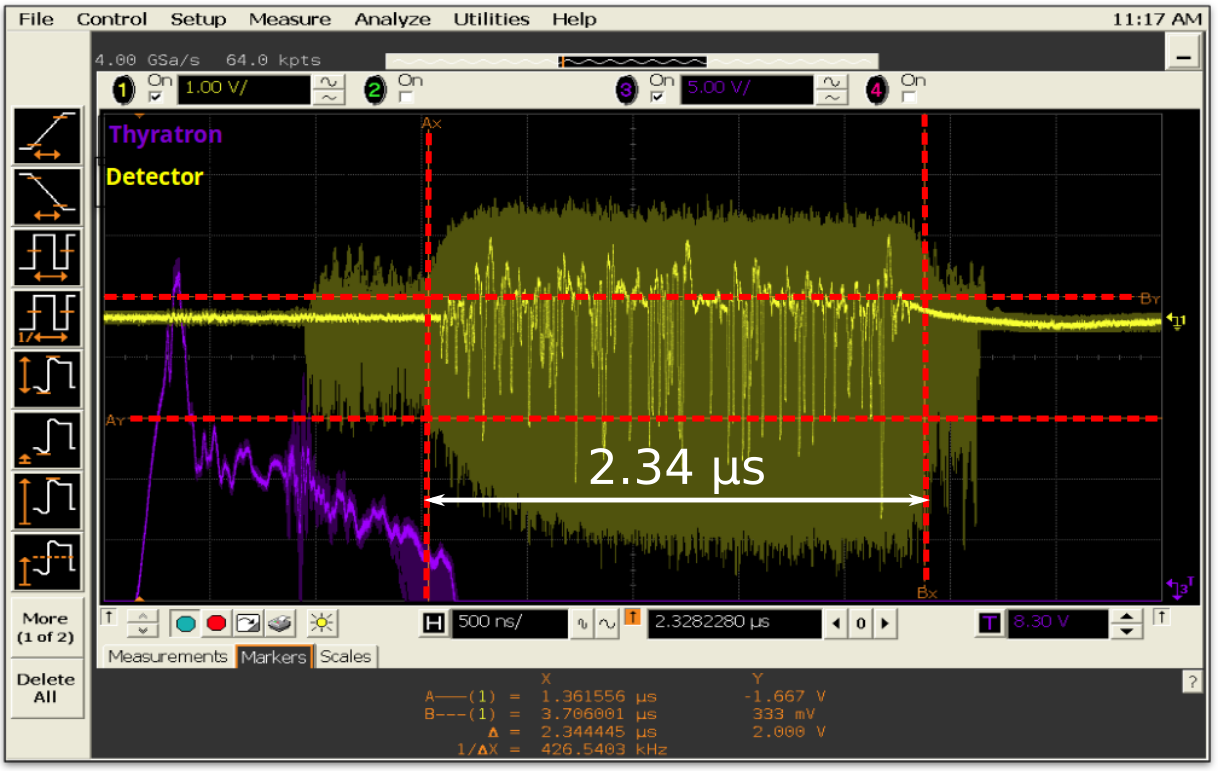Select the amplitude voltage measurement icon
The image size is (1218, 771).
click(x=46, y=502)
